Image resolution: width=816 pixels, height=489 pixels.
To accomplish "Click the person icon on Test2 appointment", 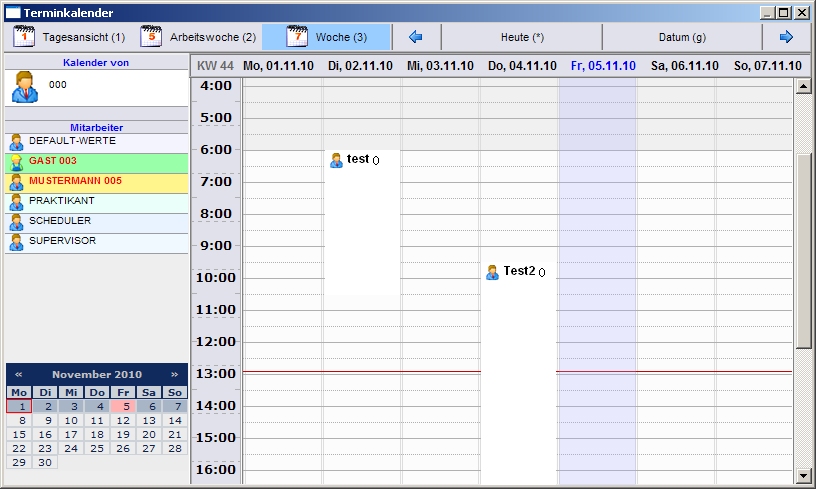I will (492, 272).
